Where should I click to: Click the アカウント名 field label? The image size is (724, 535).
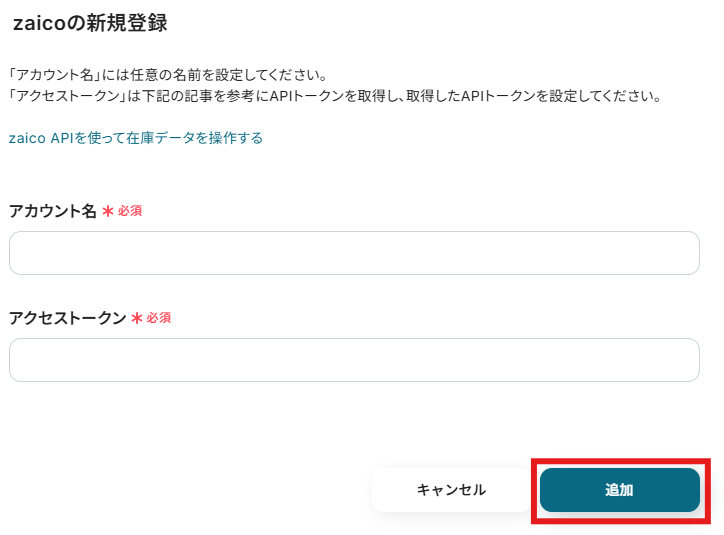pos(52,211)
